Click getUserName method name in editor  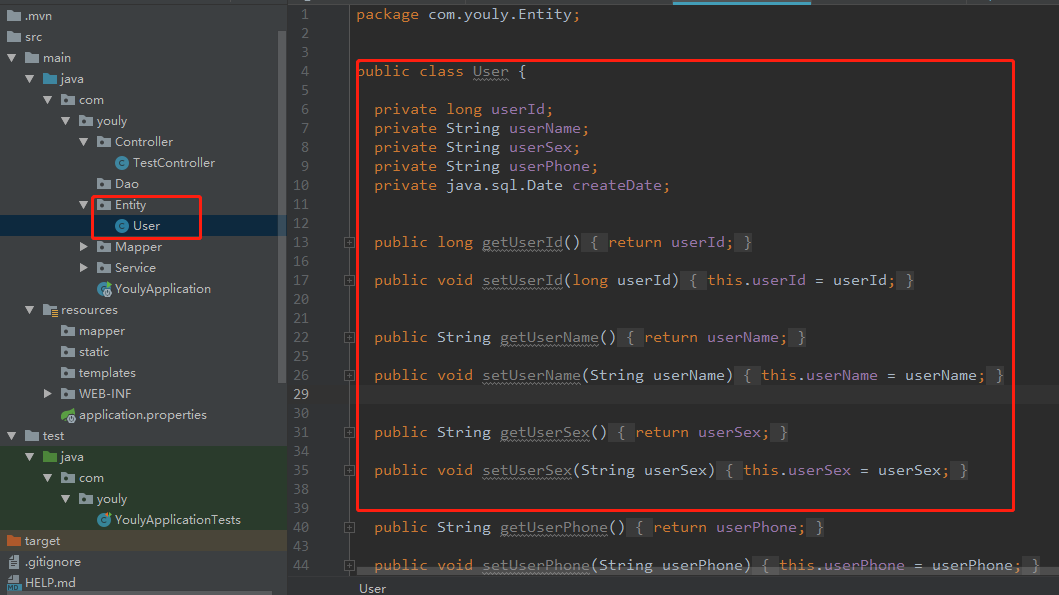[x=549, y=338]
